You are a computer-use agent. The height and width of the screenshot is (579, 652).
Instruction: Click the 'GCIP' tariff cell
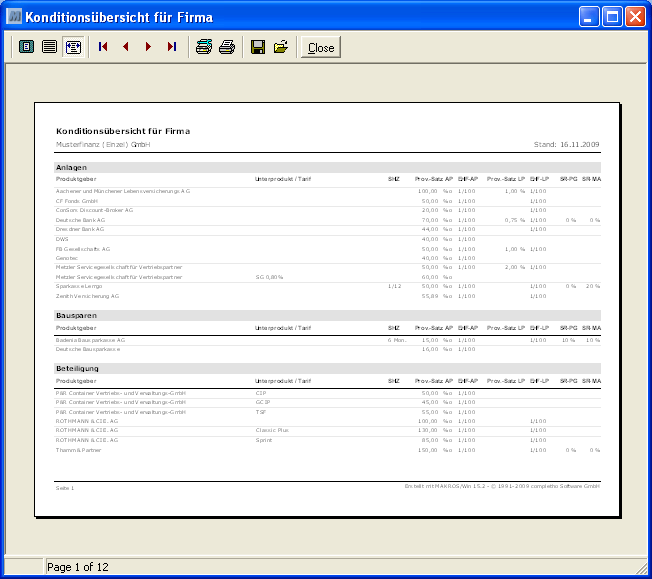click(x=263, y=402)
